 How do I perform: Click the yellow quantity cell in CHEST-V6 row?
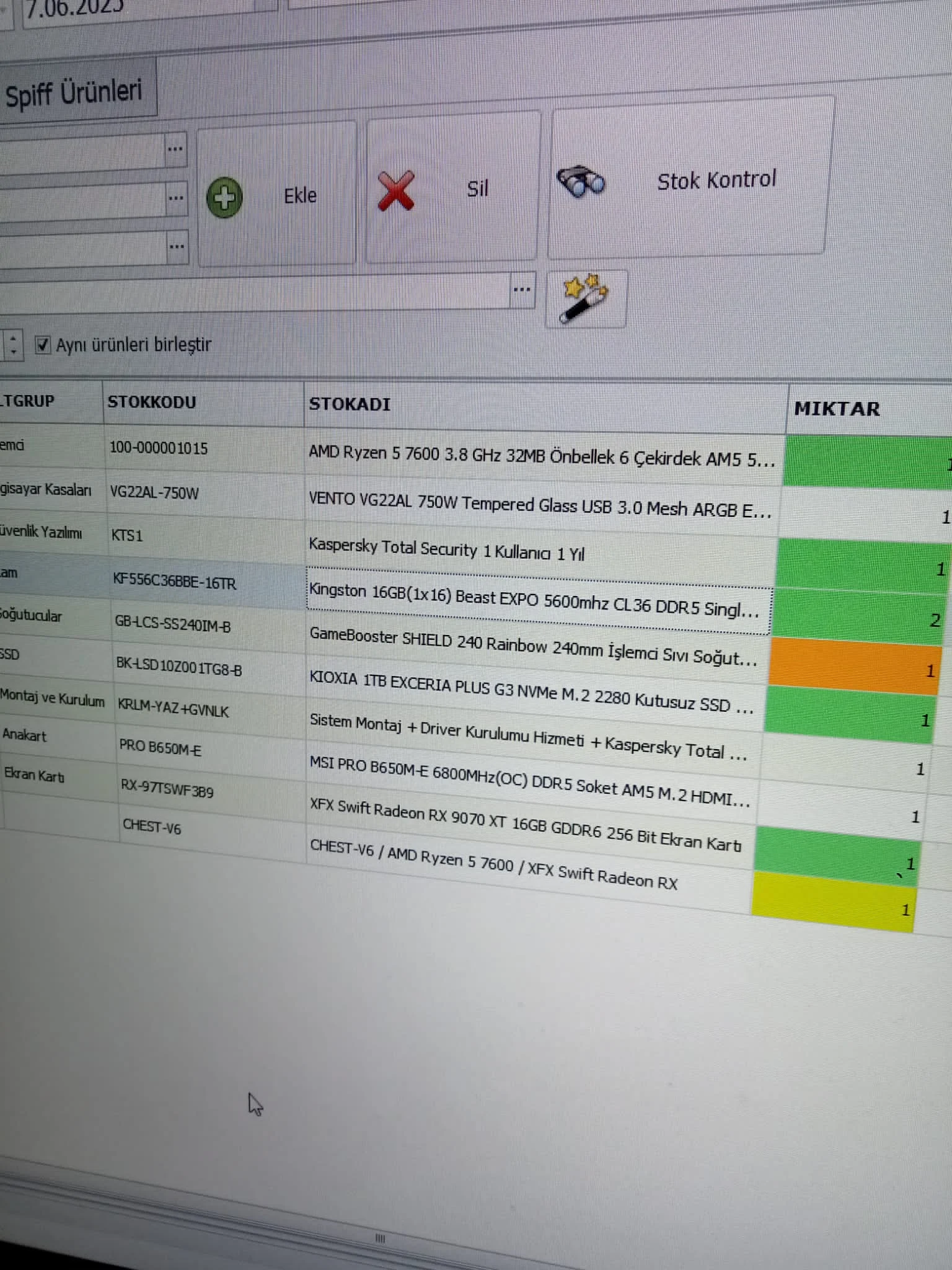pos(834,903)
